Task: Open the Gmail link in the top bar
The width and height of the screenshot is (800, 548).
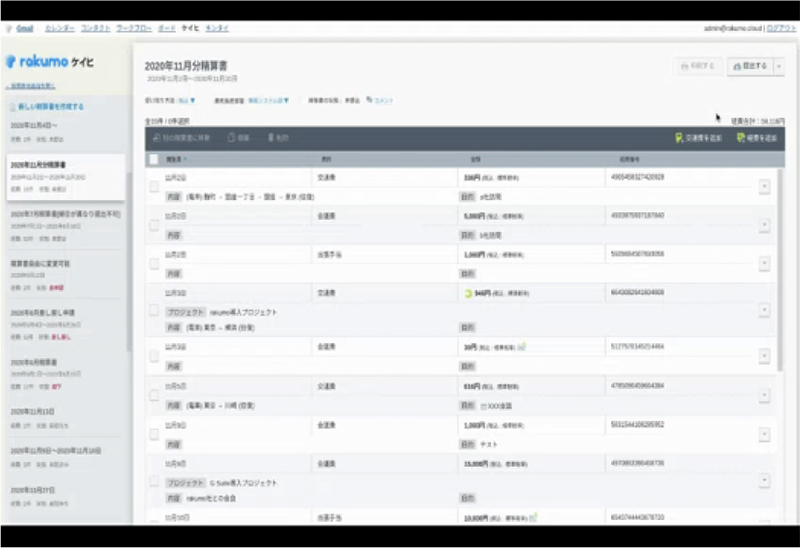Action: click(24, 29)
